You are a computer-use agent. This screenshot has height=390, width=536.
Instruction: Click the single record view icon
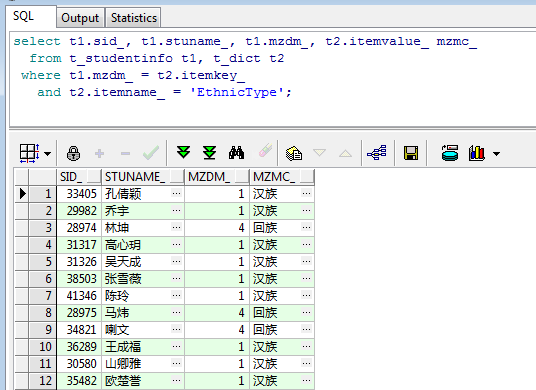click(x=294, y=153)
